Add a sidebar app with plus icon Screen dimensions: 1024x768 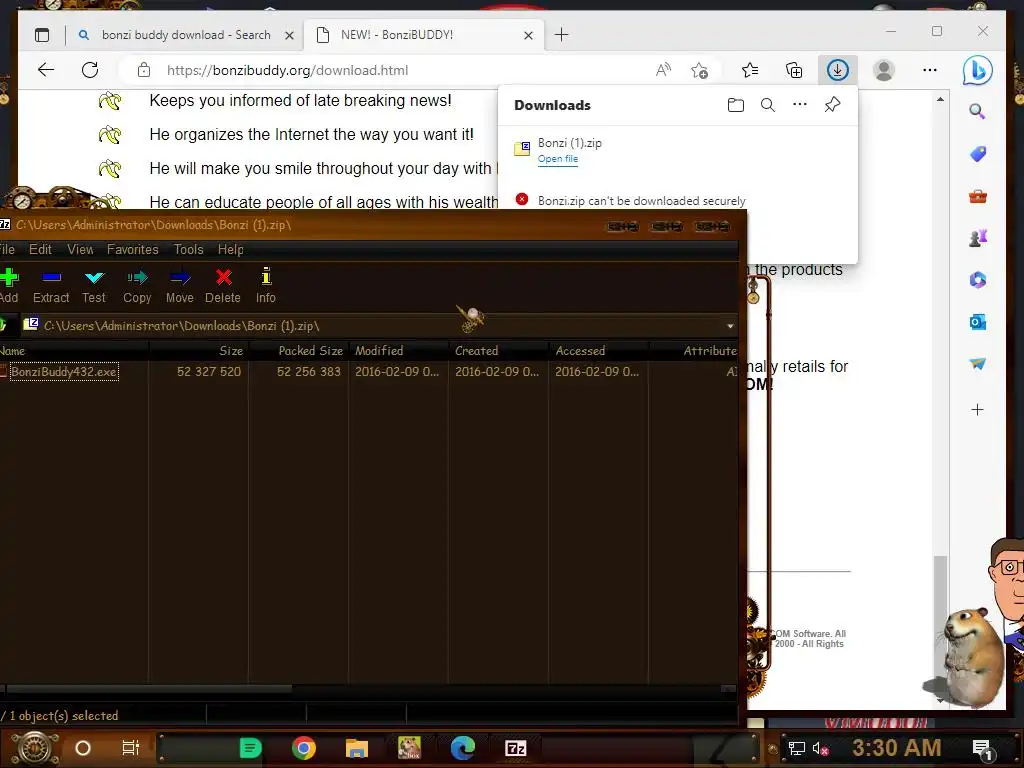pyautogui.click(x=978, y=409)
